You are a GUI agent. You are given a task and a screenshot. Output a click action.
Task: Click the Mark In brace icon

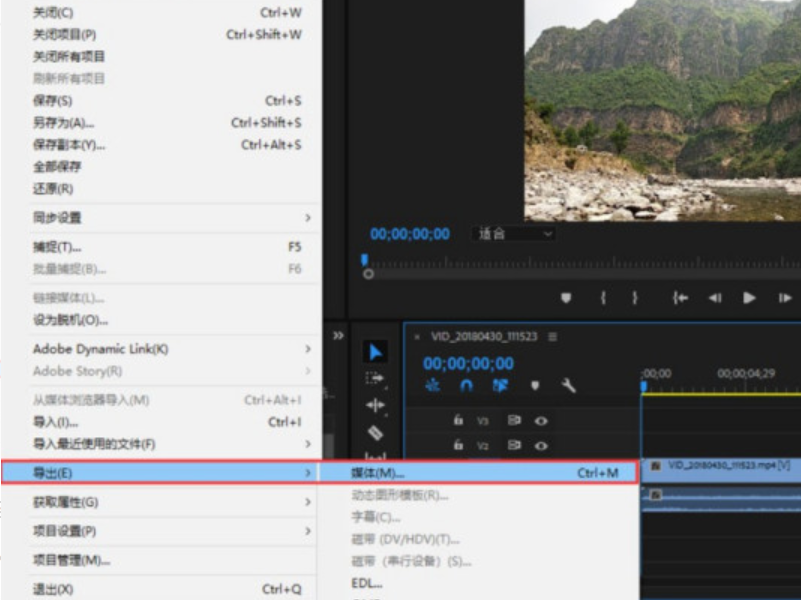(603, 298)
